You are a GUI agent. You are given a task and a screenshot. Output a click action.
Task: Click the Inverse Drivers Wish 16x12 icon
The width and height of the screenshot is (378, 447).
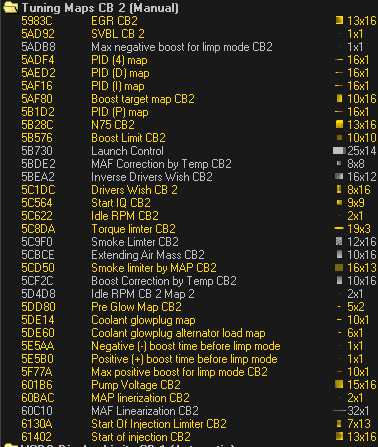(339, 176)
